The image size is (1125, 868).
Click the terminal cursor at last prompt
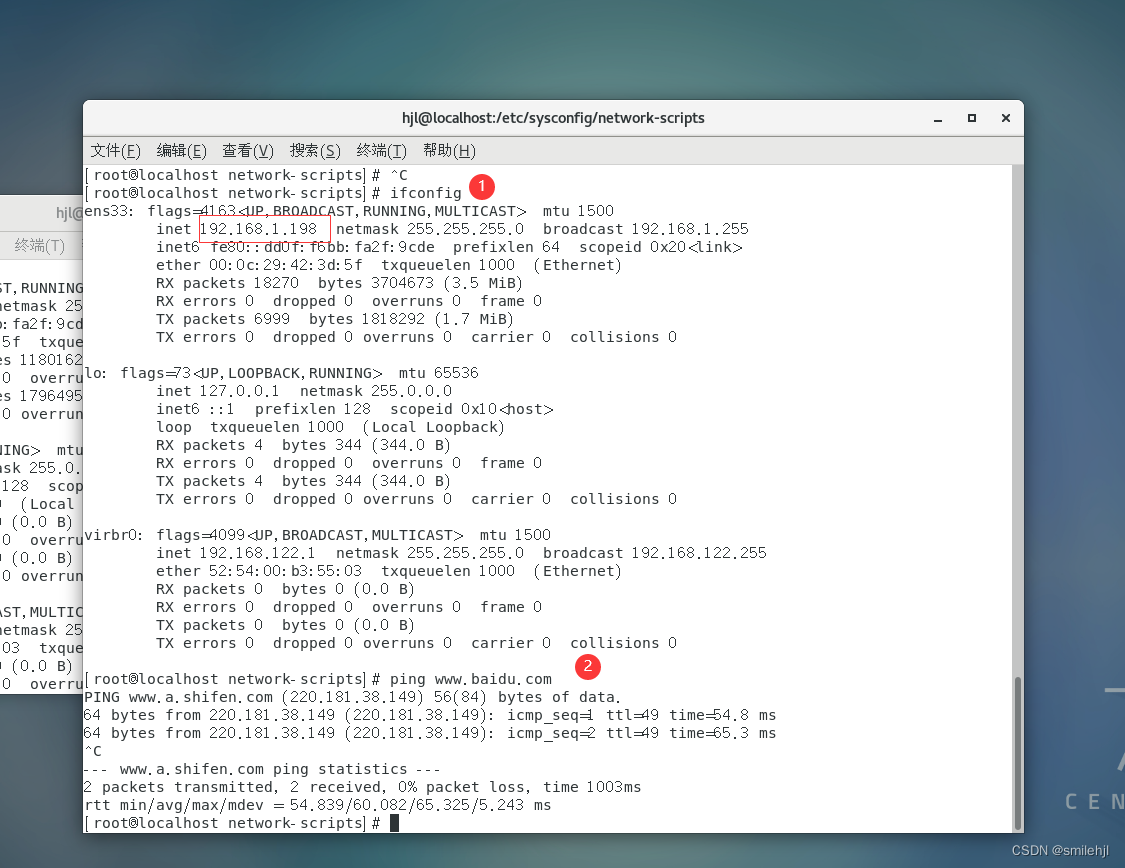click(x=394, y=823)
